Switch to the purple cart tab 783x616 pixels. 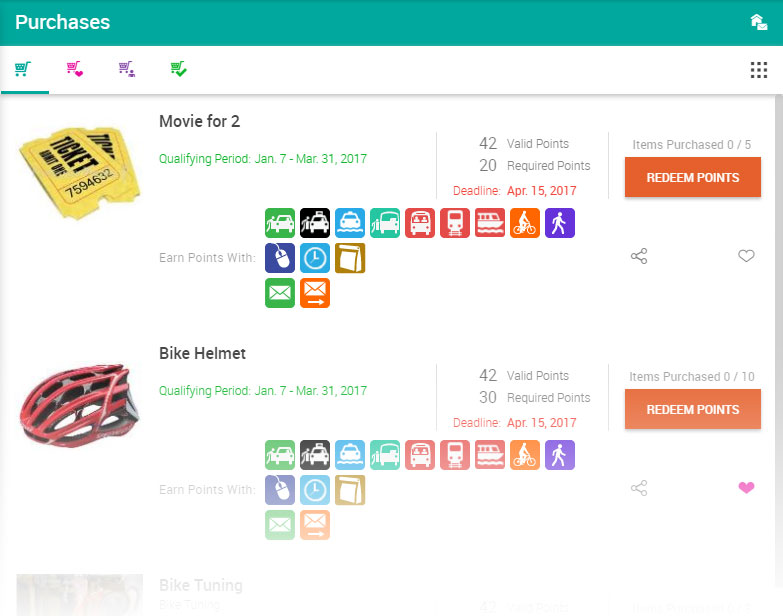[126, 69]
